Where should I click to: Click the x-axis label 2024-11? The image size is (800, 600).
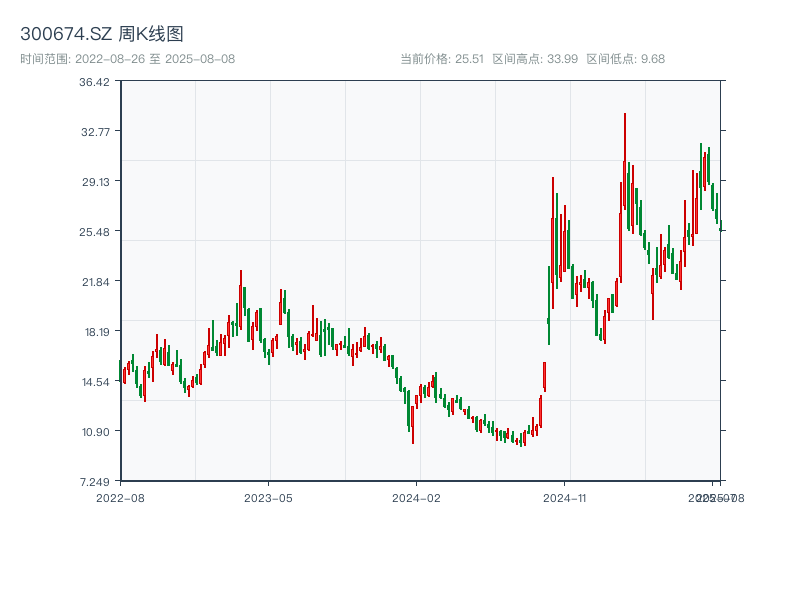coord(564,498)
